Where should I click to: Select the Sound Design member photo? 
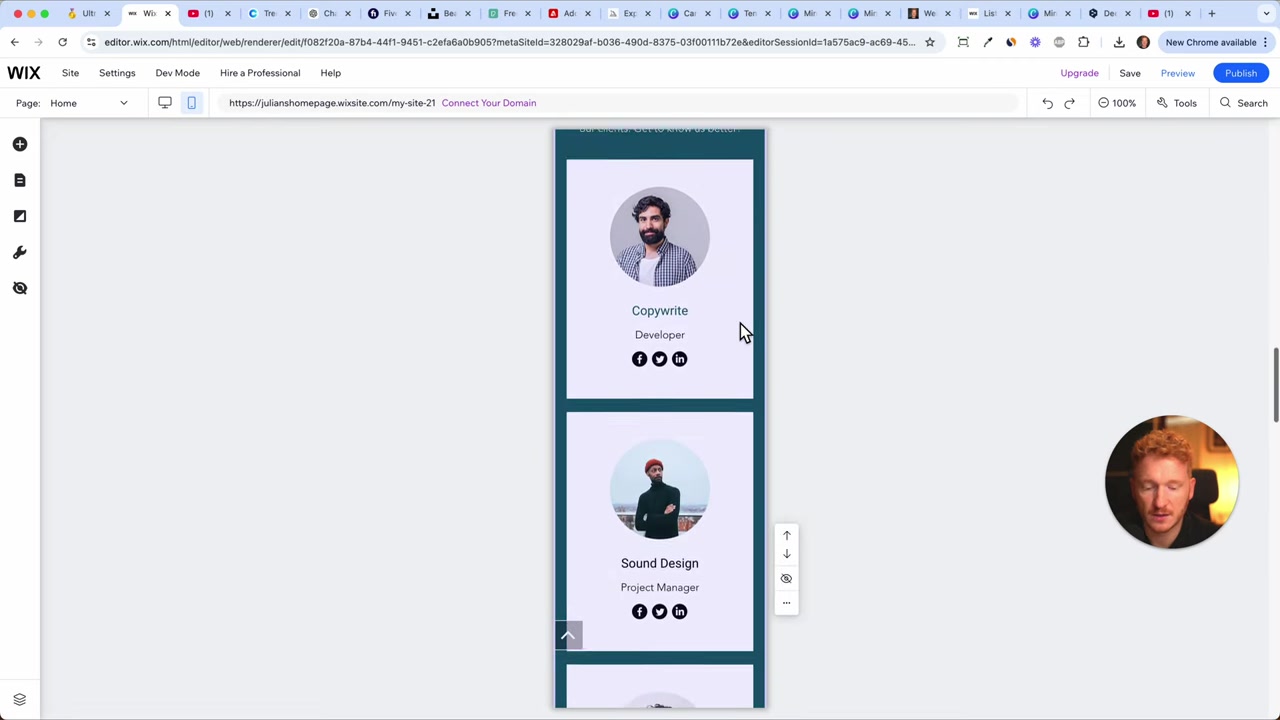tap(660, 490)
